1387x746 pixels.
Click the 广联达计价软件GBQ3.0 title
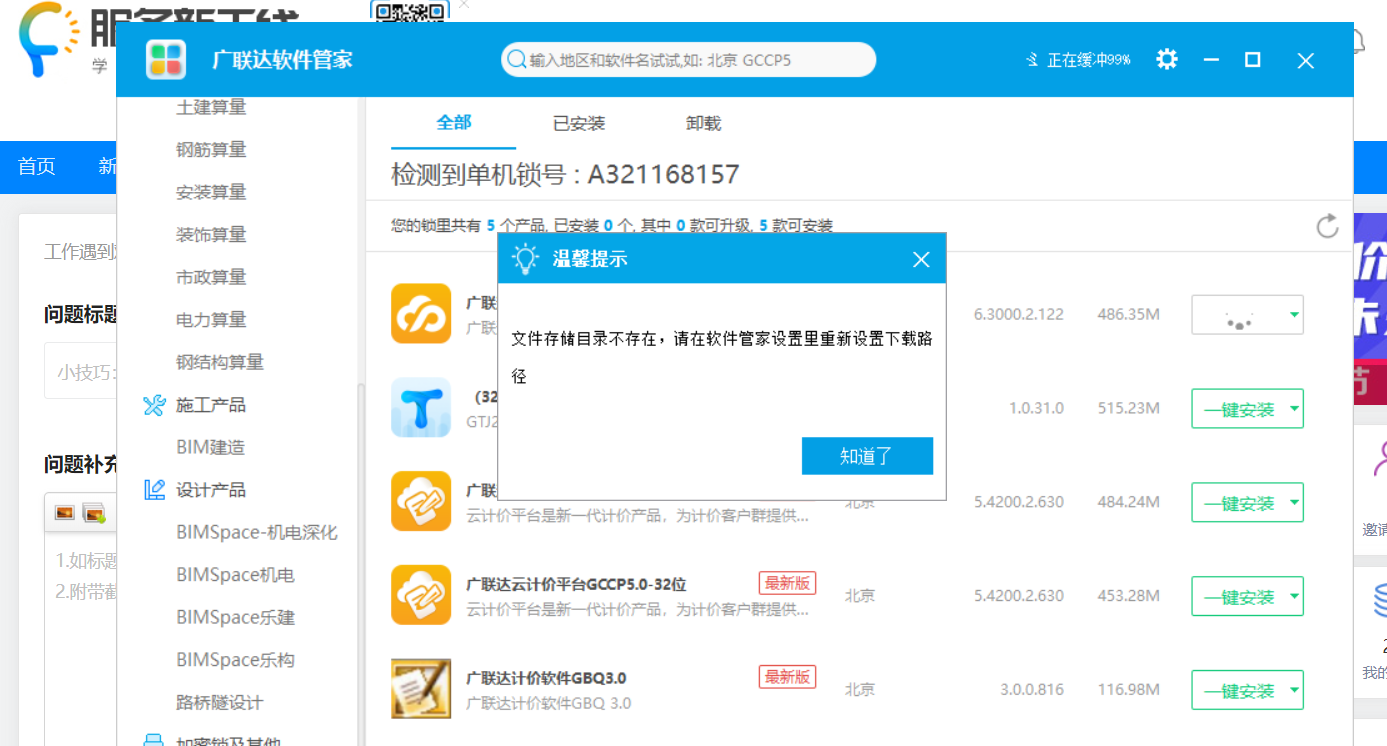[547, 678]
